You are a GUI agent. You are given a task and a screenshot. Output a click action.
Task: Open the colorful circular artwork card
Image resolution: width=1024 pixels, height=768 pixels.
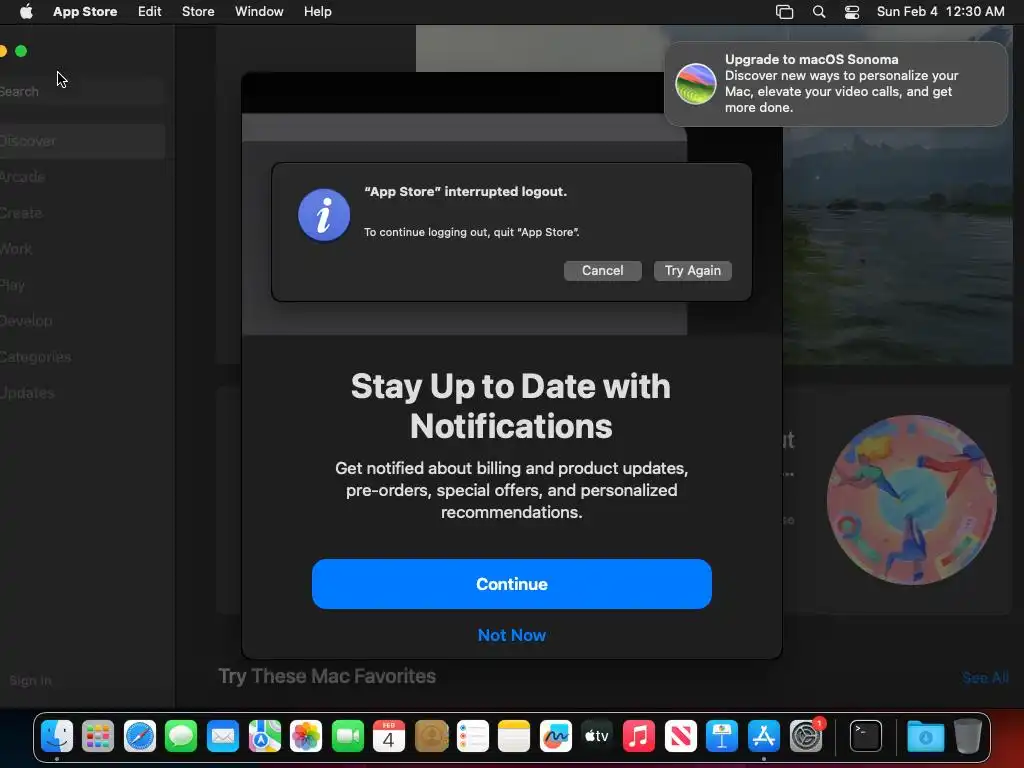pyautogui.click(x=911, y=500)
